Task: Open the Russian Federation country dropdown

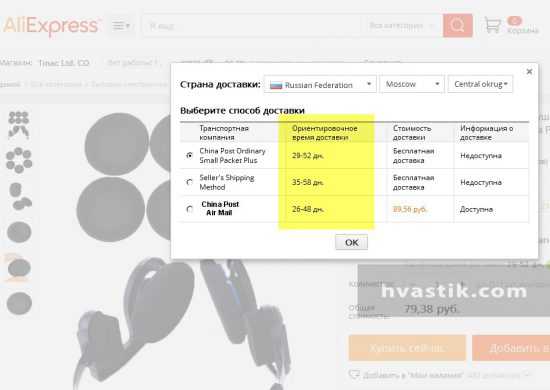Action: (x=320, y=85)
